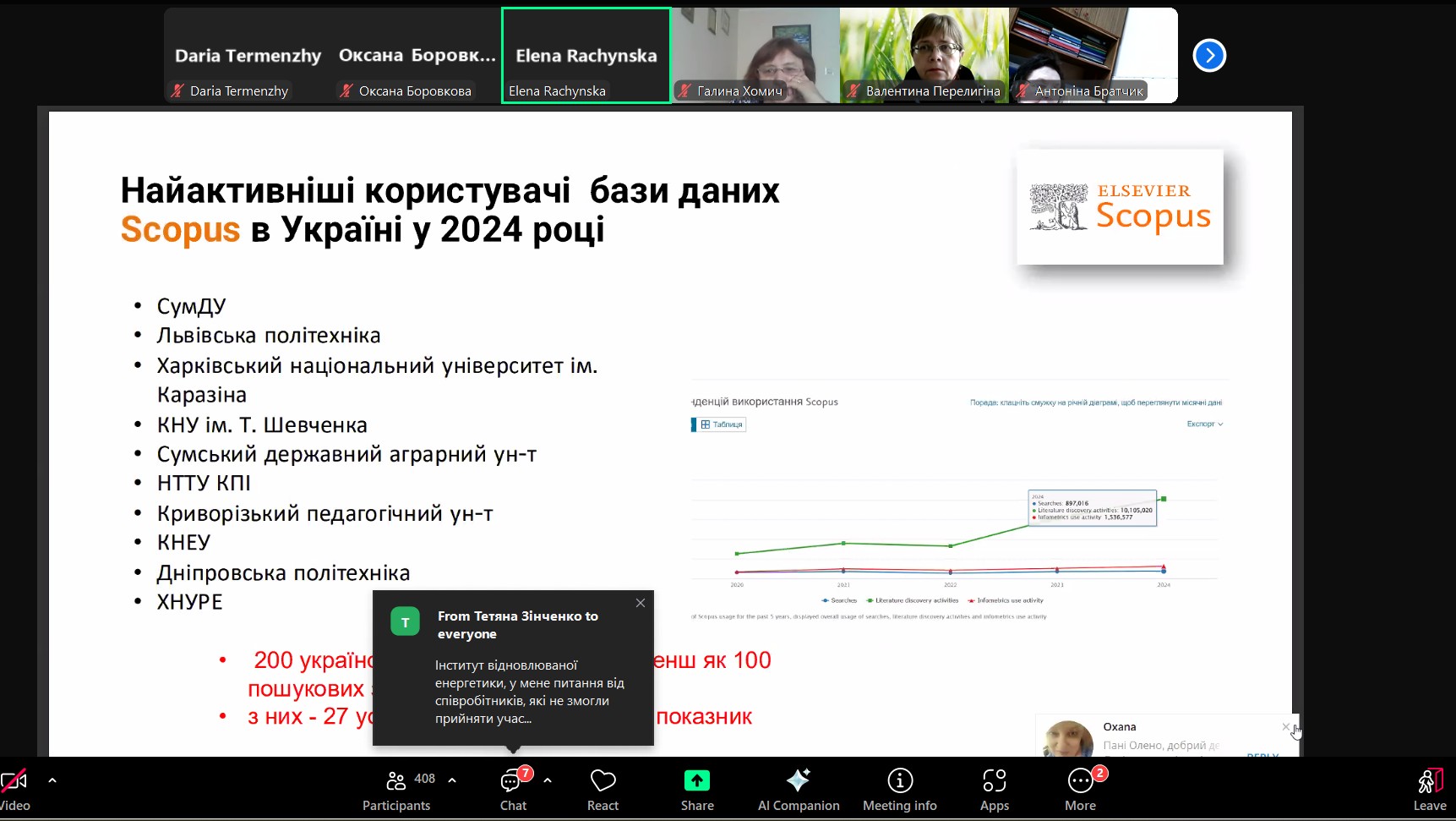The image size is (1456, 821).
Task: Click the Сумський державний аграрний ун-т item
Action: 346,455
